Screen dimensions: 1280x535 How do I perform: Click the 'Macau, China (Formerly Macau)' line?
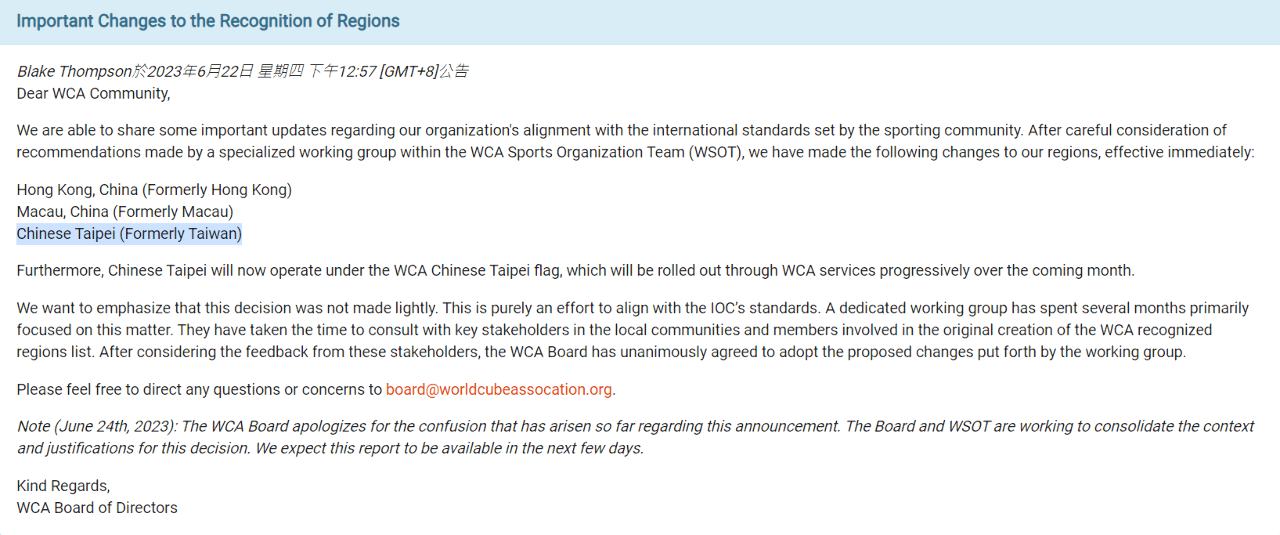click(125, 212)
